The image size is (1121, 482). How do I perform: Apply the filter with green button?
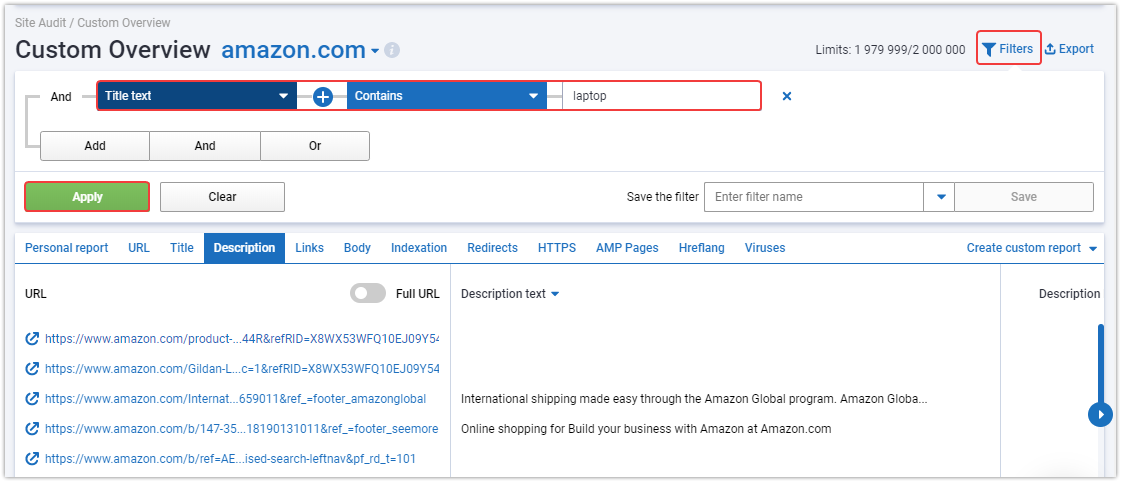[87, 197]
